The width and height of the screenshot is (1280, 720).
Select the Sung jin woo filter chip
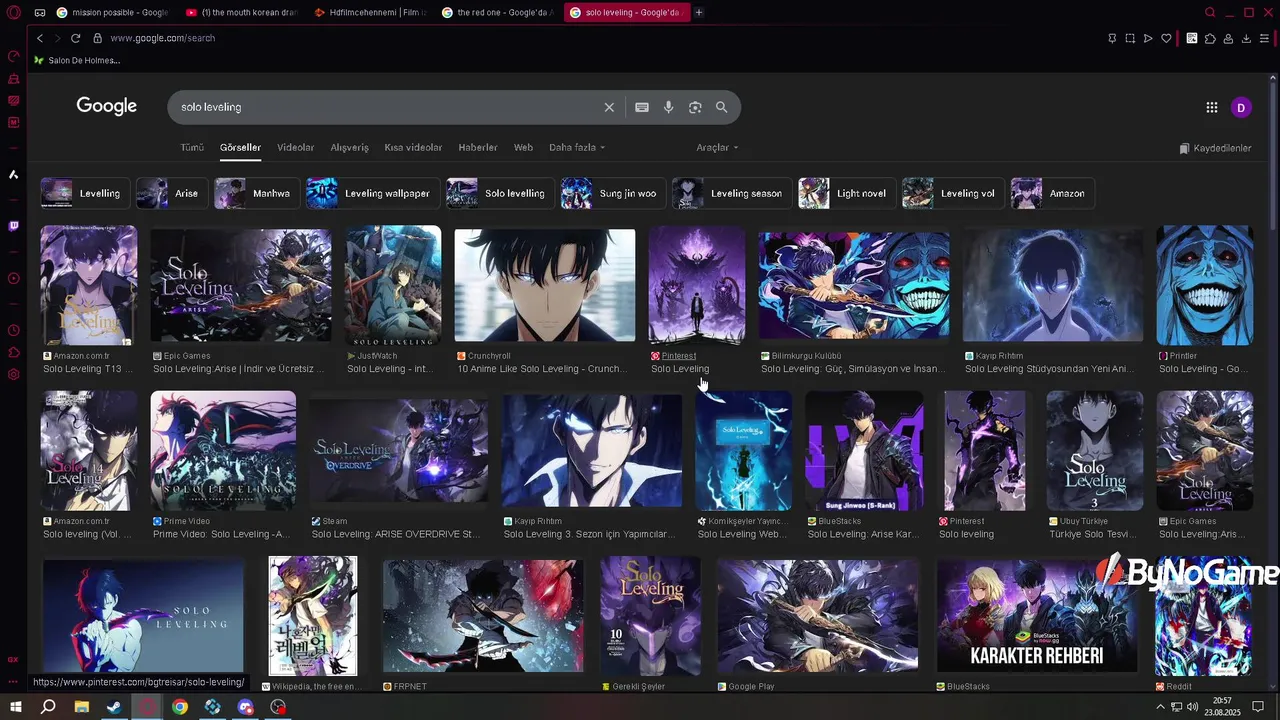click(613, 193)
